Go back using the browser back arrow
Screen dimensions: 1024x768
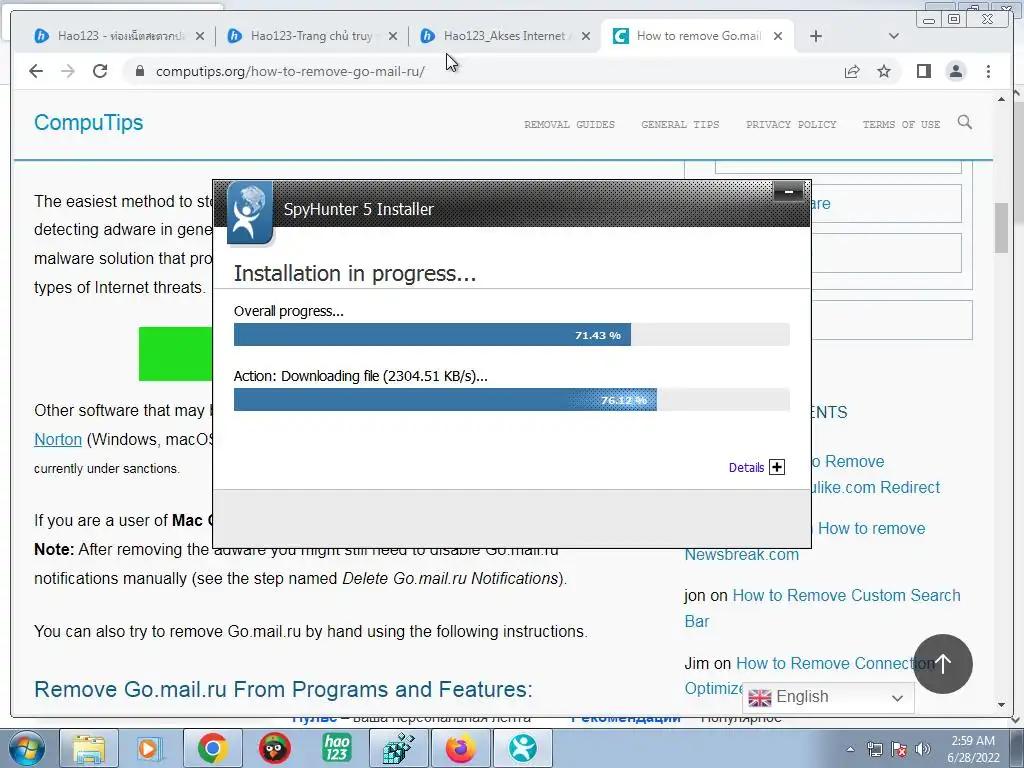click(36, 71)
